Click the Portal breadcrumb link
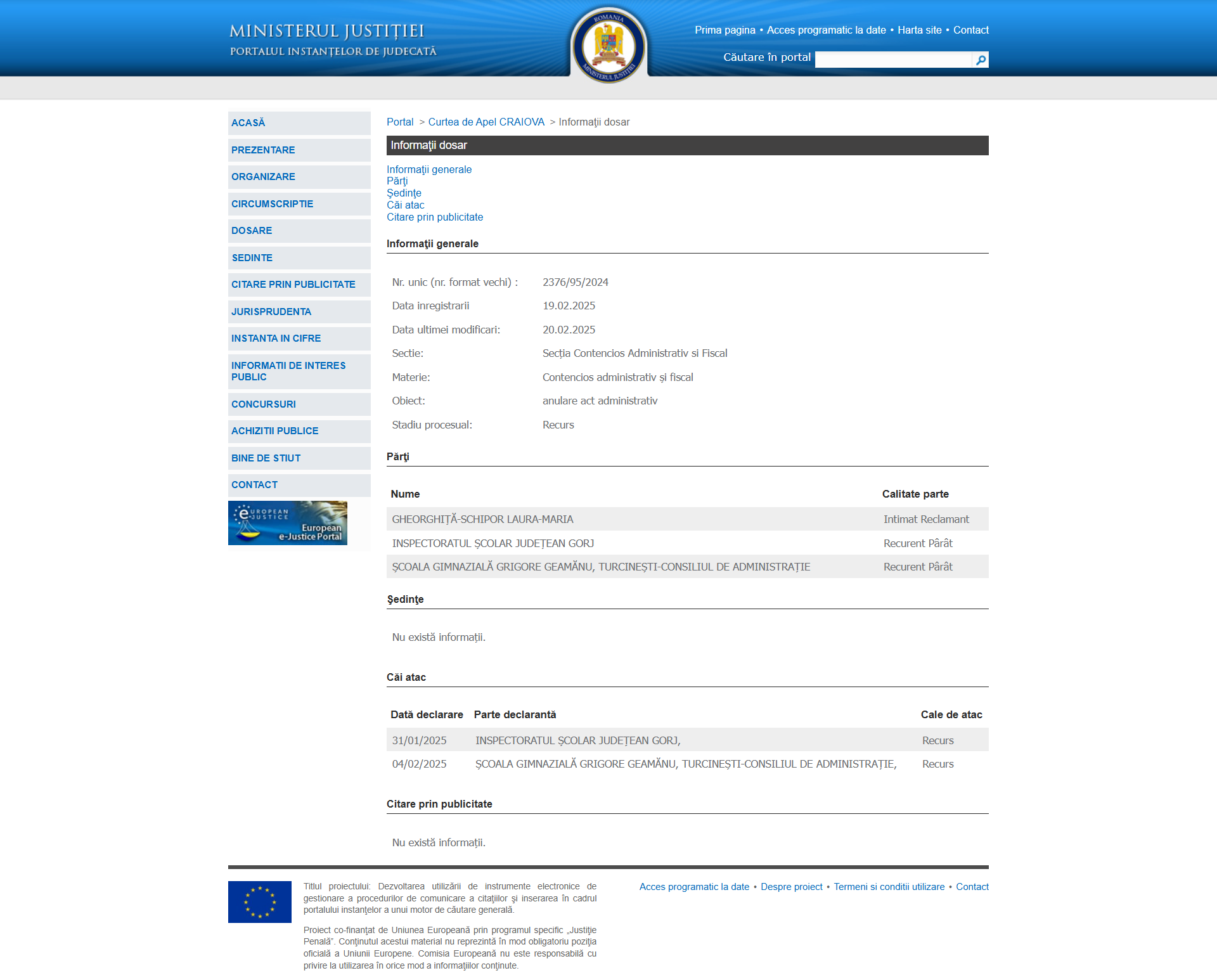This screenshot has height=980, width=1217. 400,122
